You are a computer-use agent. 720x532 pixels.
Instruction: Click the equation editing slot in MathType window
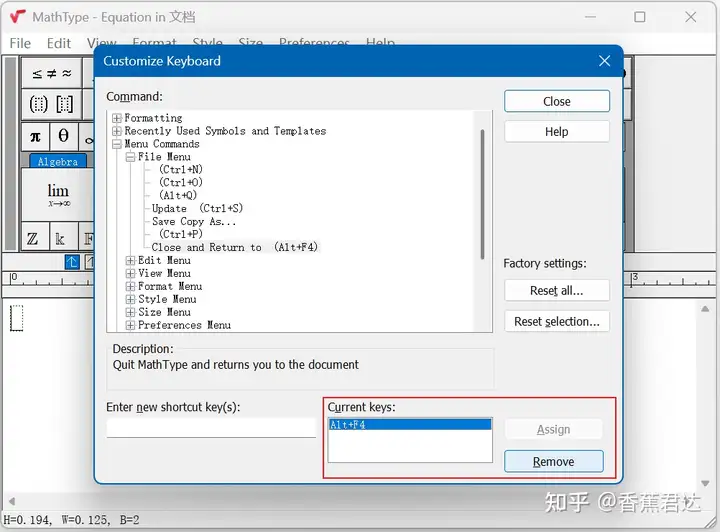17,318
